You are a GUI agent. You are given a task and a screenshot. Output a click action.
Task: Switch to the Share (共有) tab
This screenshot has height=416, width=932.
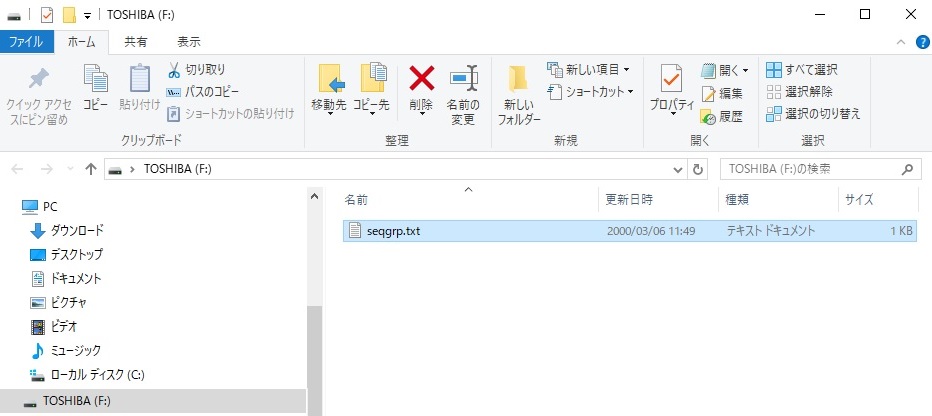click(136, 42)
